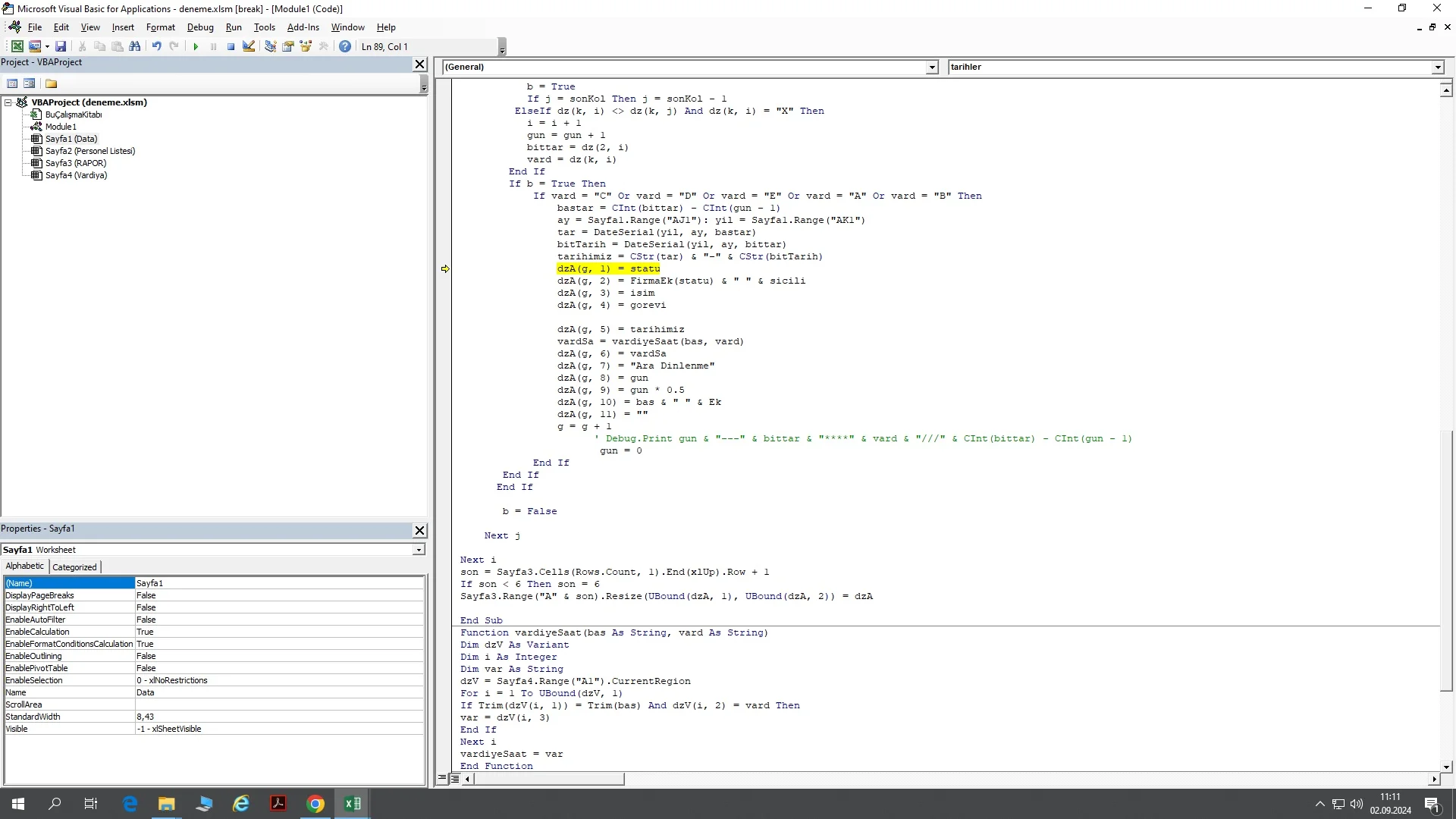The width and height of the screenshot is (1456, 819).
Task: Click code window vertical scrollbar up arrow
Action: pos(1446,90)
